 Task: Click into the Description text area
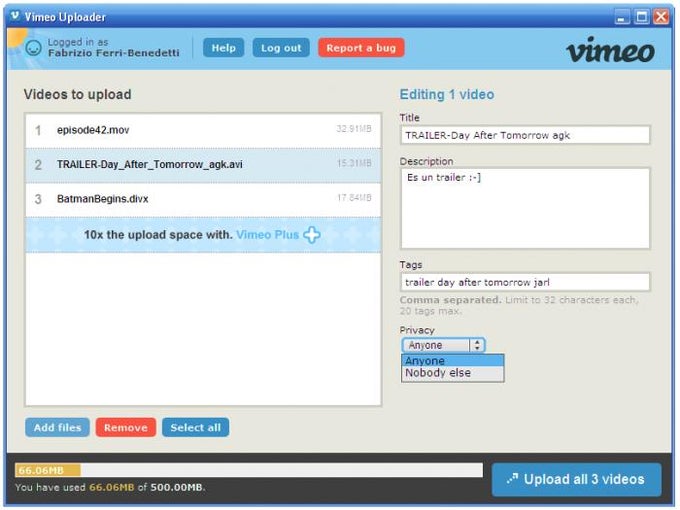tap(525, 208)
